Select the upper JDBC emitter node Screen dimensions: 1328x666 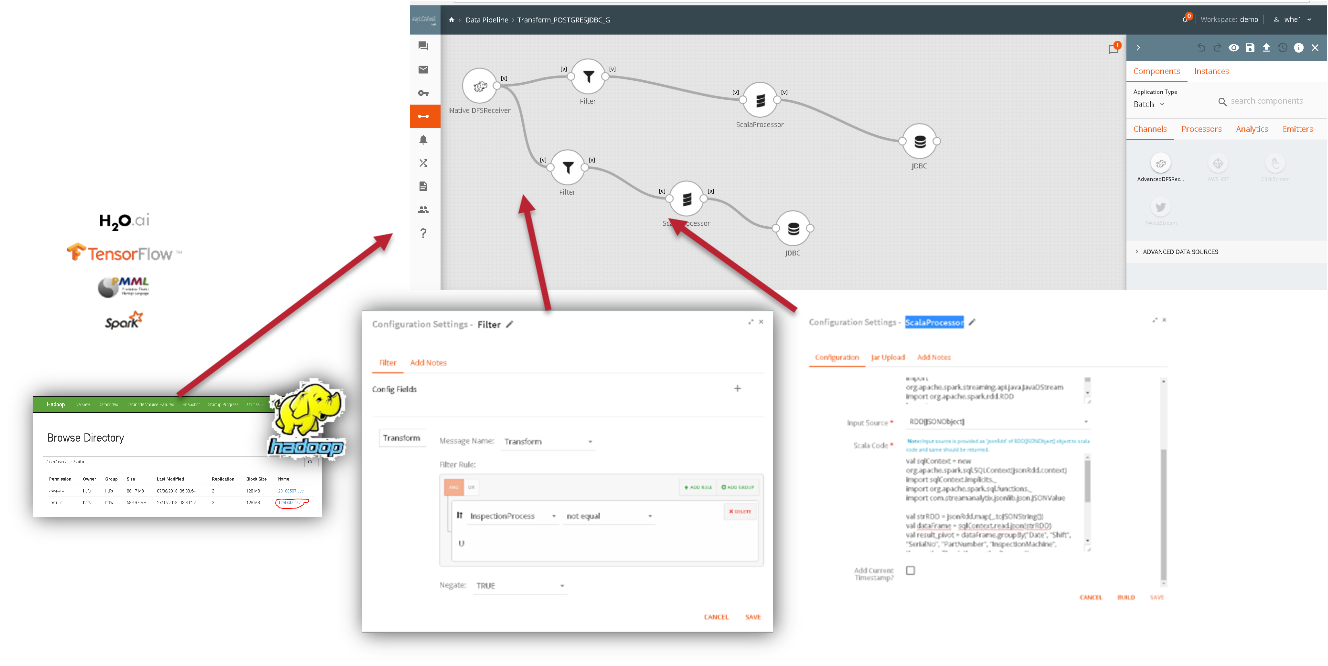[x=919, y=142]
